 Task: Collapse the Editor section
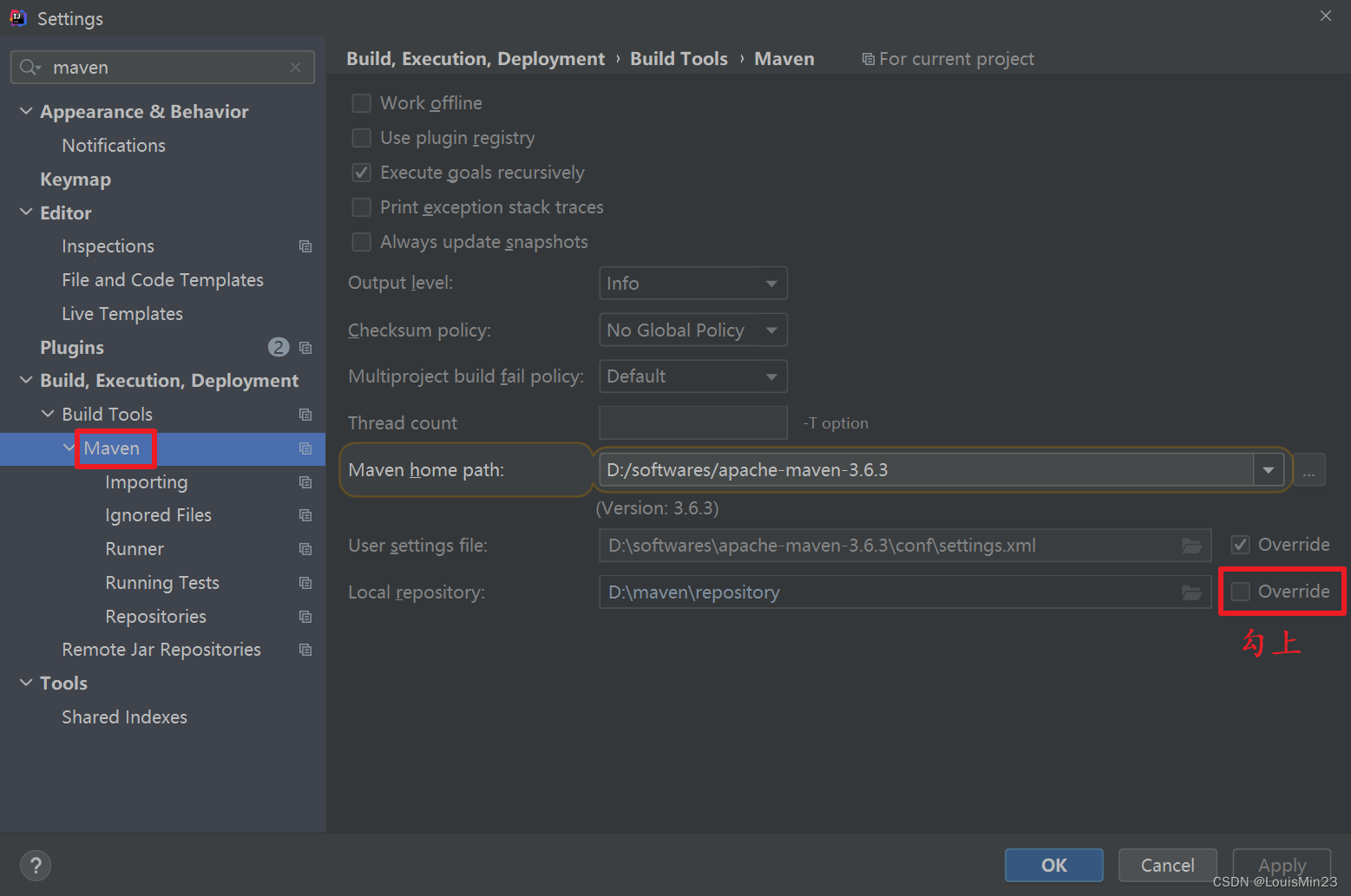(26, 213)
